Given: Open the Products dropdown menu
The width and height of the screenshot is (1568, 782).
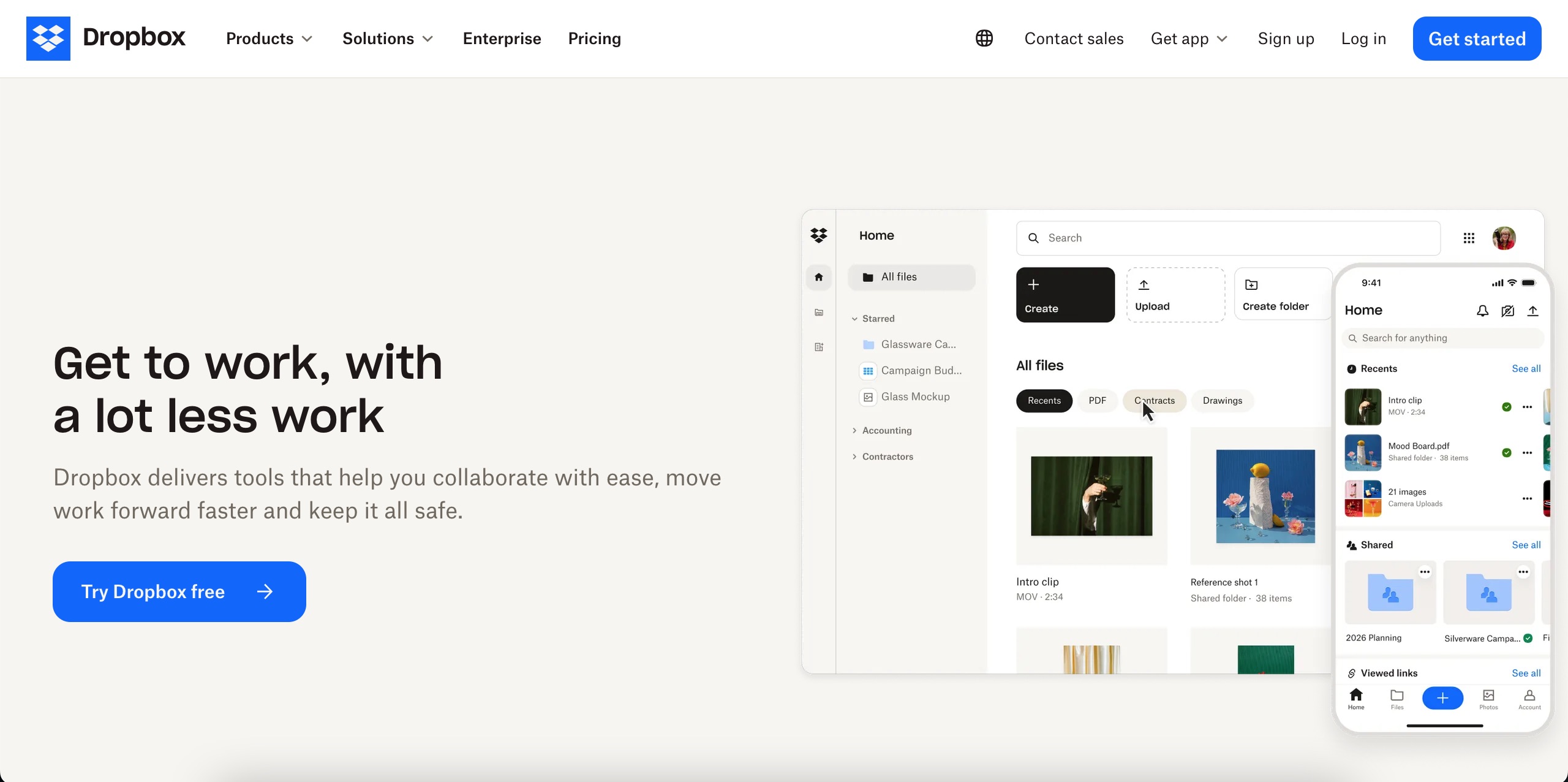Looking at the screenshot, I should pyautogui.click(x=269, y=39).
